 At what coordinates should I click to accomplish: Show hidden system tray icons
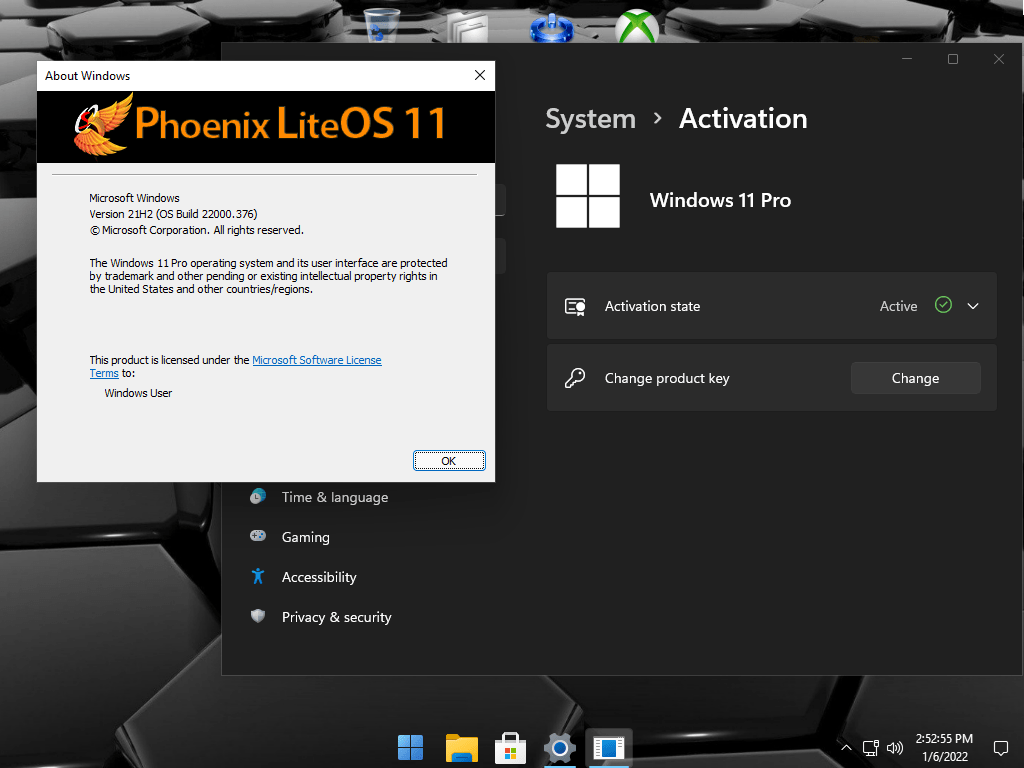pyautogui.click(x=846, y=748)
